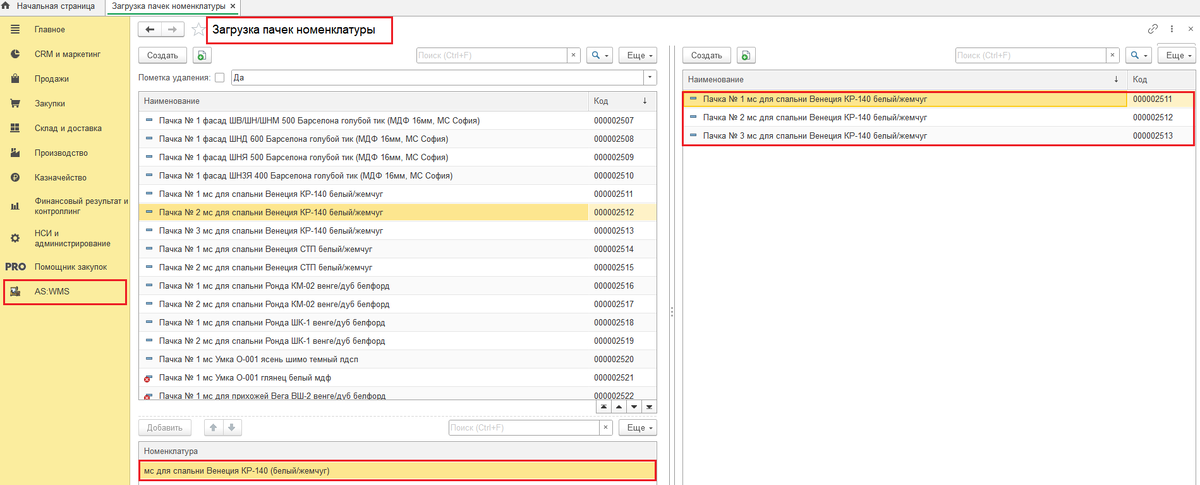
Task: Click the PRO Помощник закупок icon
Action: [15, 267]
